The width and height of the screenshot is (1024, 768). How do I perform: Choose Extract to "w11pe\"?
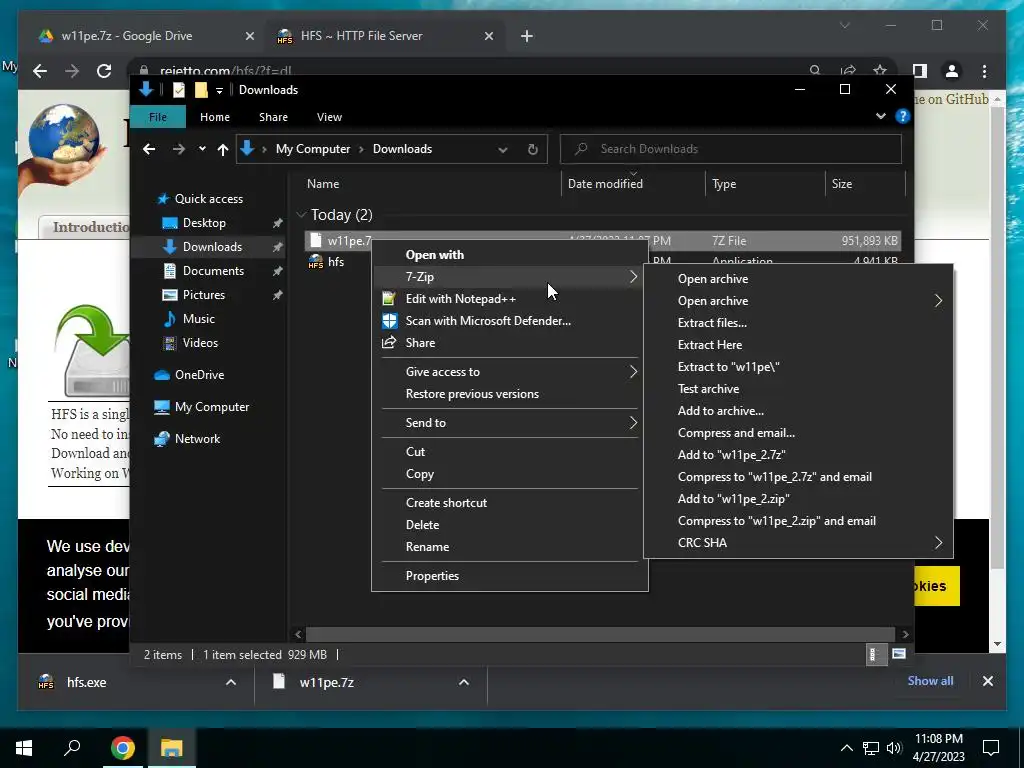pos(729,366)
